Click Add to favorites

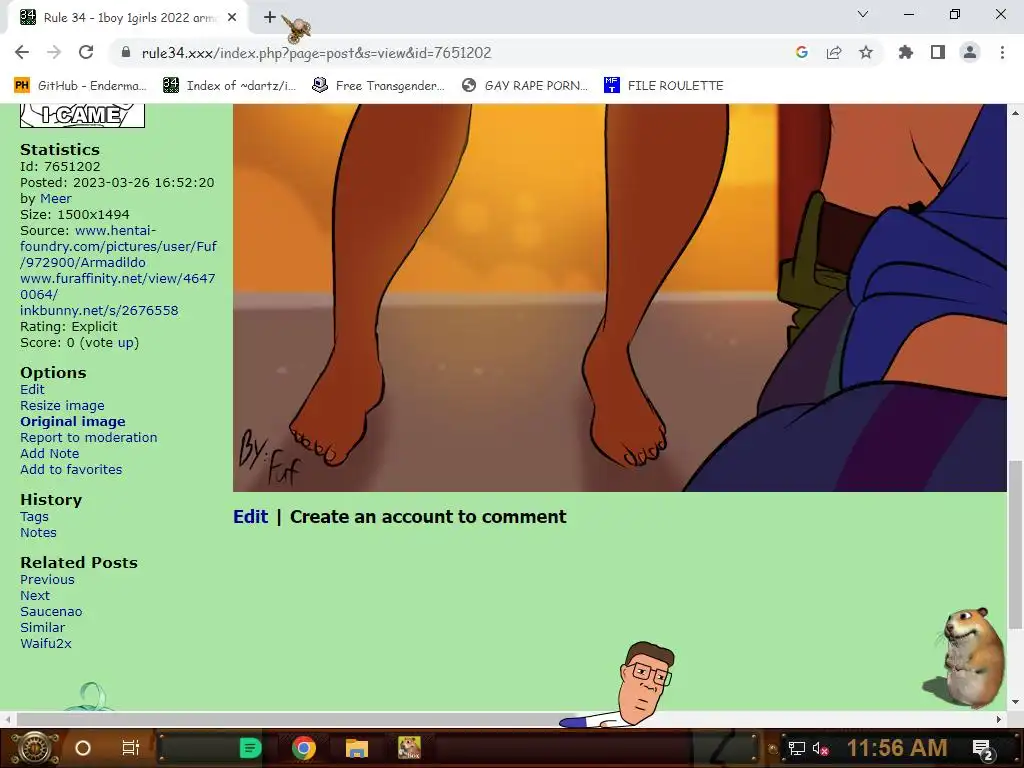71,470
